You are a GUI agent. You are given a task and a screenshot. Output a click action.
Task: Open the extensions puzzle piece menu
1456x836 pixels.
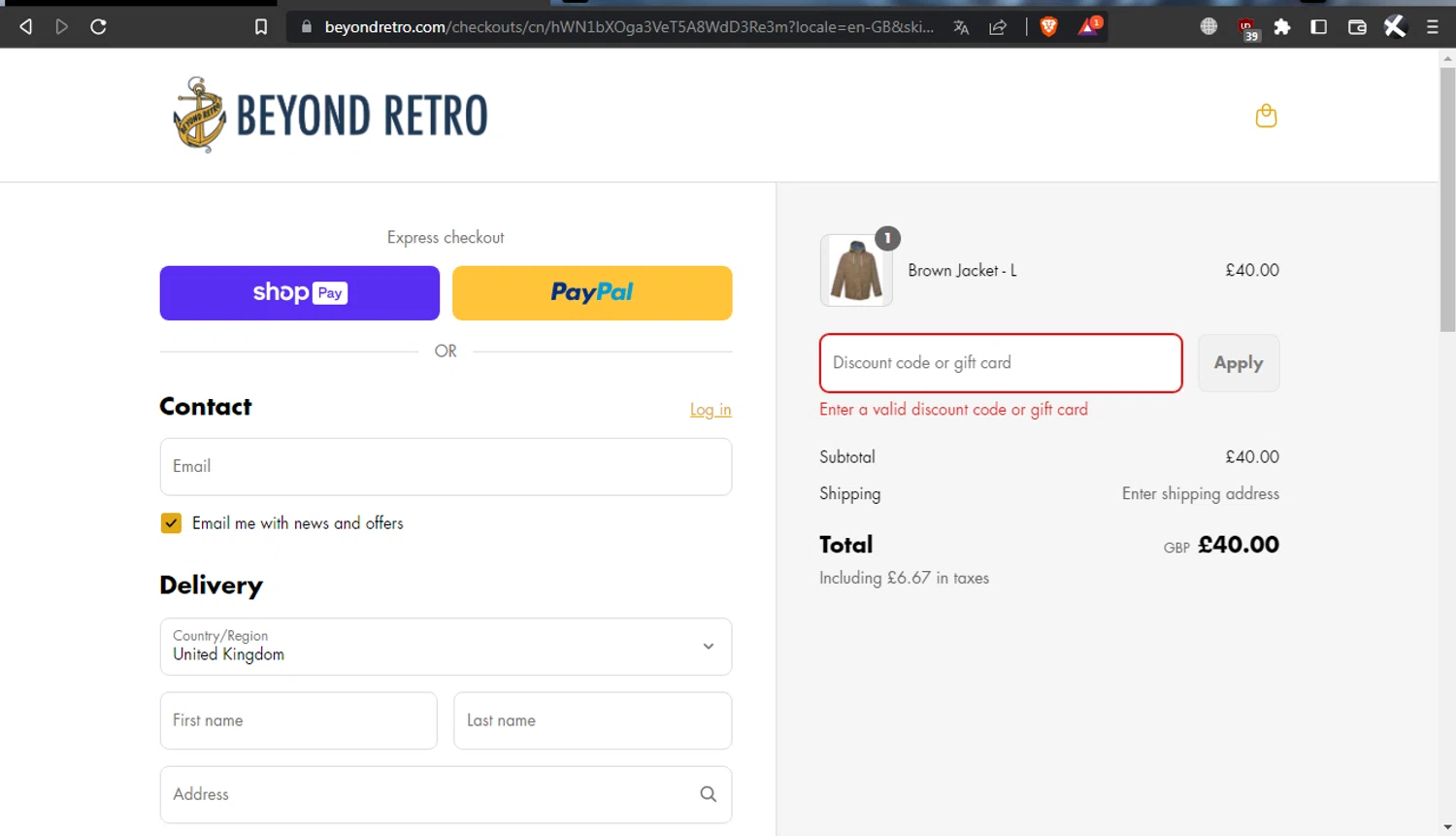pyautogui.click(x=1282, y=27)
